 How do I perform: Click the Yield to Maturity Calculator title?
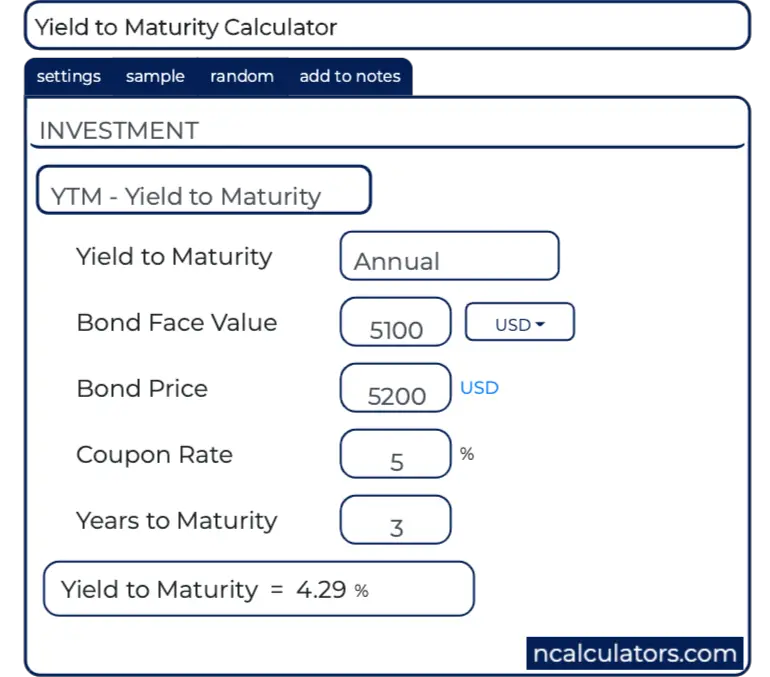pos(187,27)
